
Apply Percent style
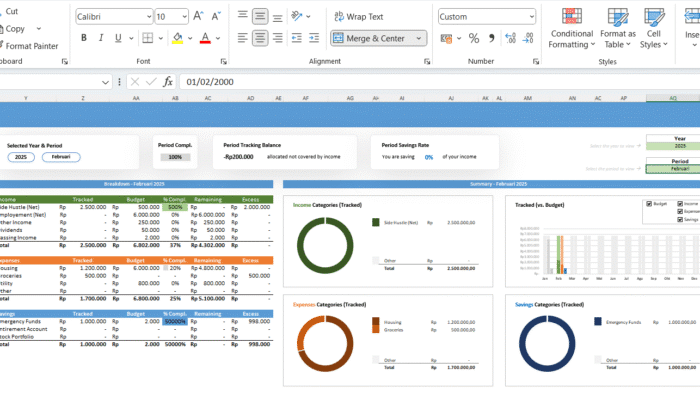(474, 38)
